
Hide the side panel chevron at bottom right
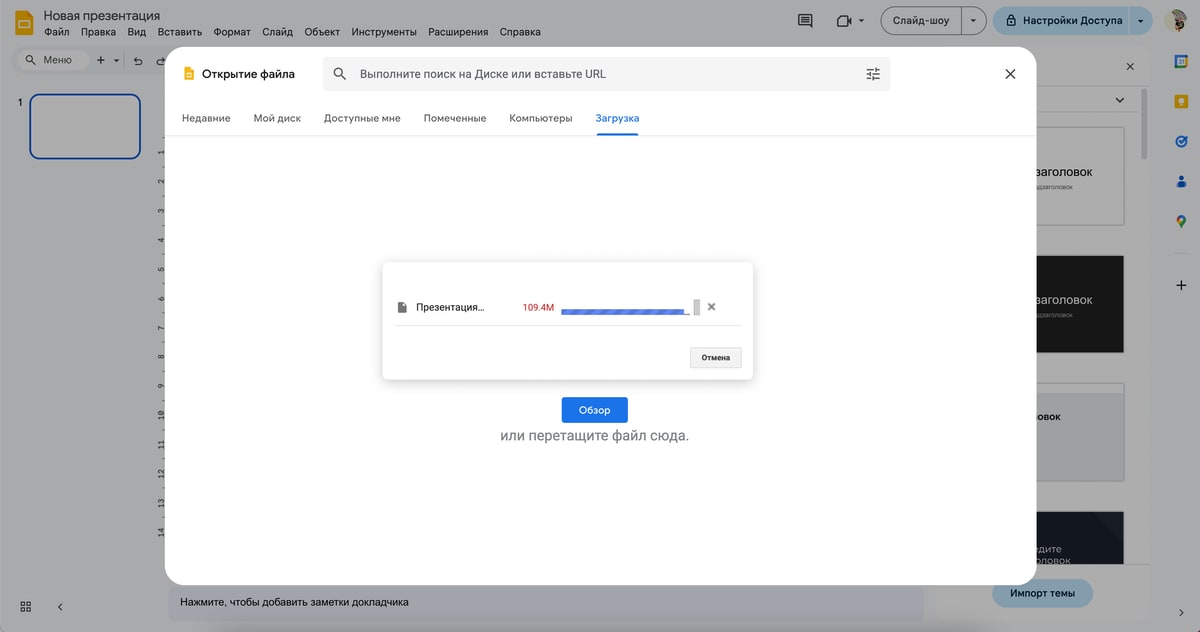pos(1180,612)
